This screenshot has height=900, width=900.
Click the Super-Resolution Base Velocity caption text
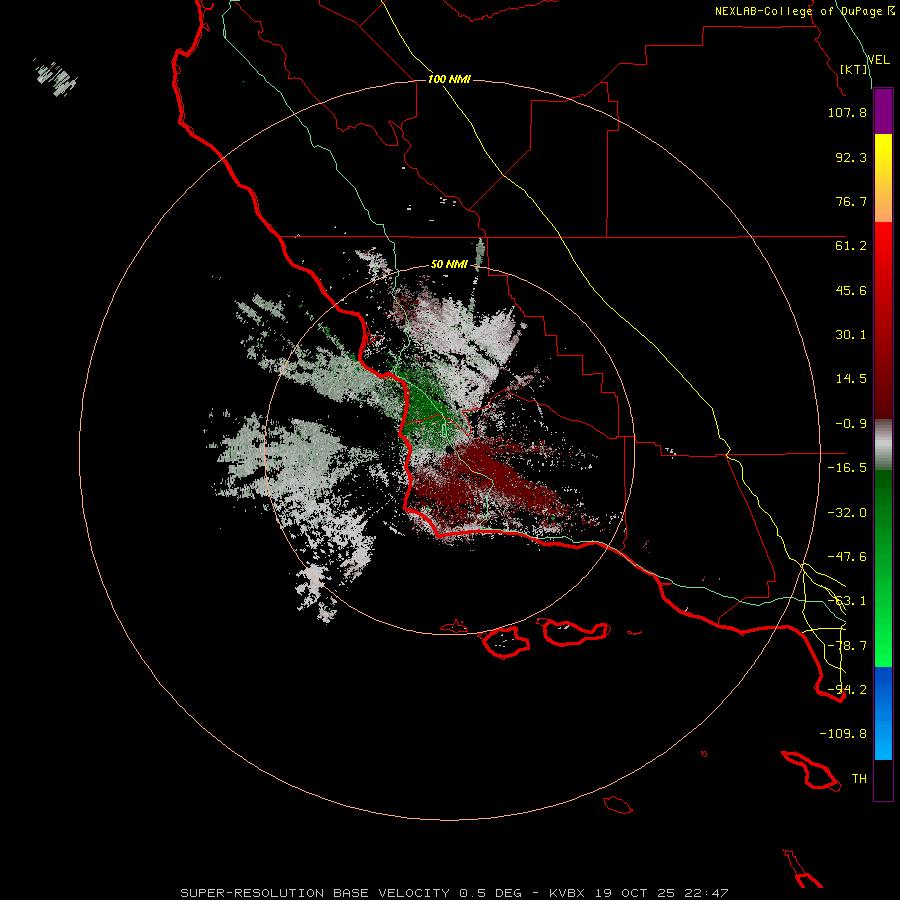click(x=454, y=893)
